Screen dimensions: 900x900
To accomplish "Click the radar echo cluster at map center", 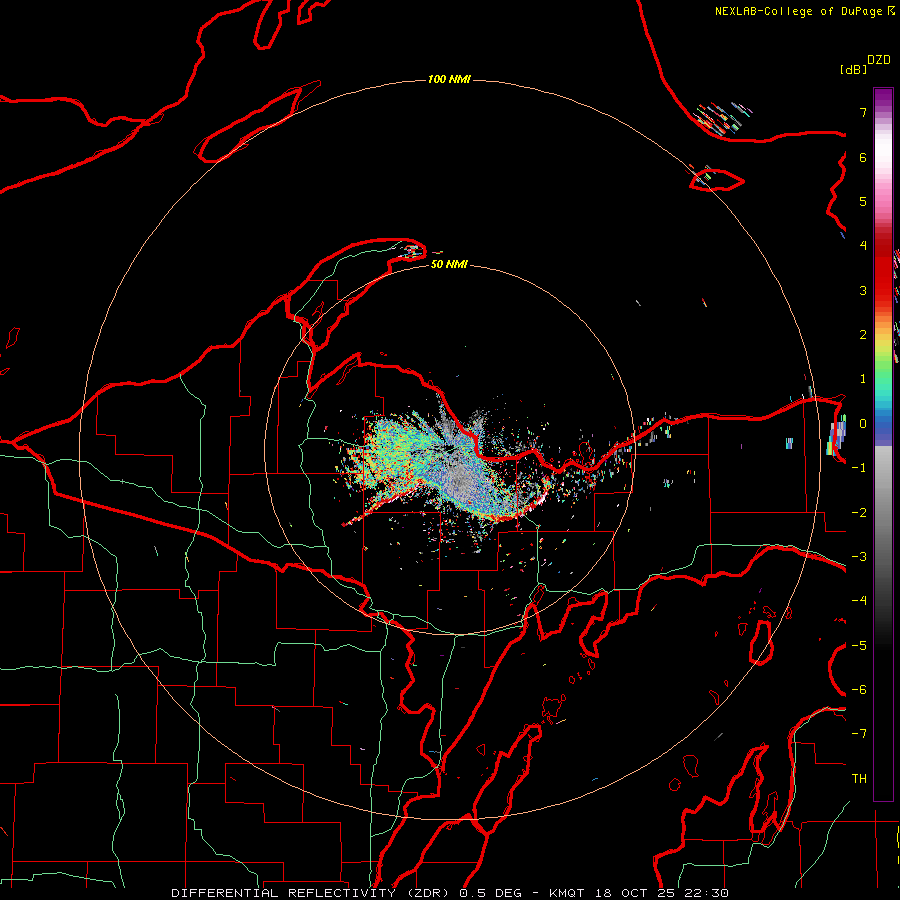I will (448, 465).
